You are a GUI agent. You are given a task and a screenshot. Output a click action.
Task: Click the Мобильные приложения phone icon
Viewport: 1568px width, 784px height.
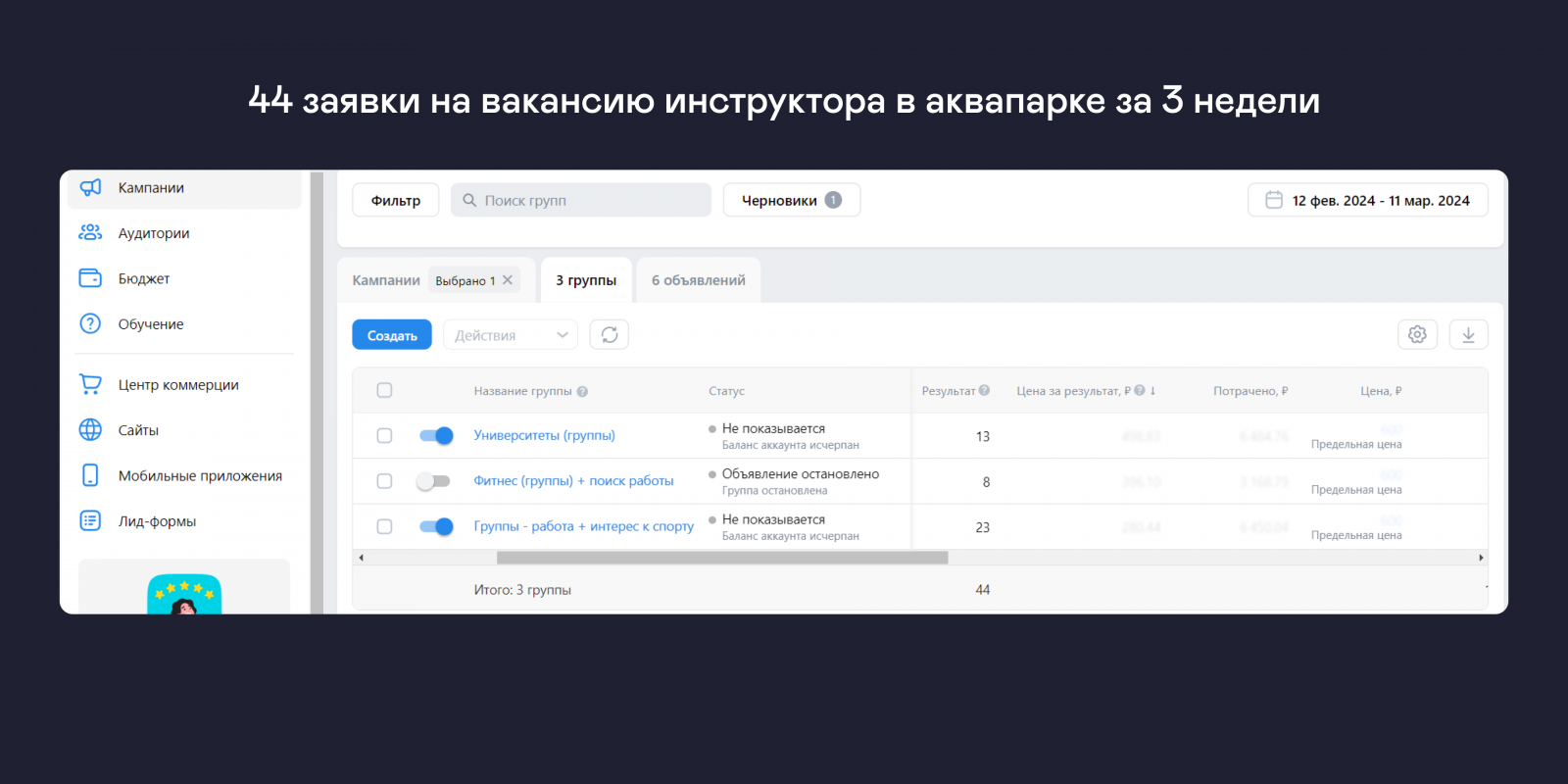click(90, 475)
